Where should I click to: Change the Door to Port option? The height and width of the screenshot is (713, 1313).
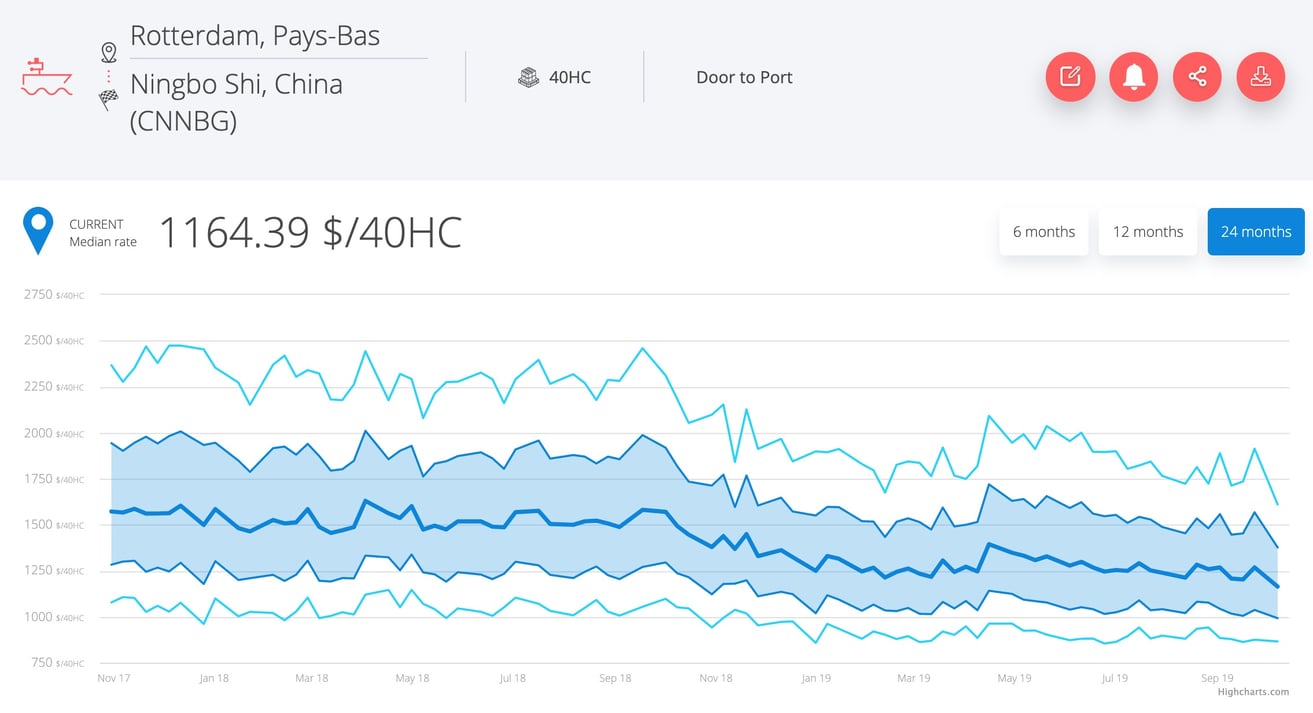coord(744,77)
